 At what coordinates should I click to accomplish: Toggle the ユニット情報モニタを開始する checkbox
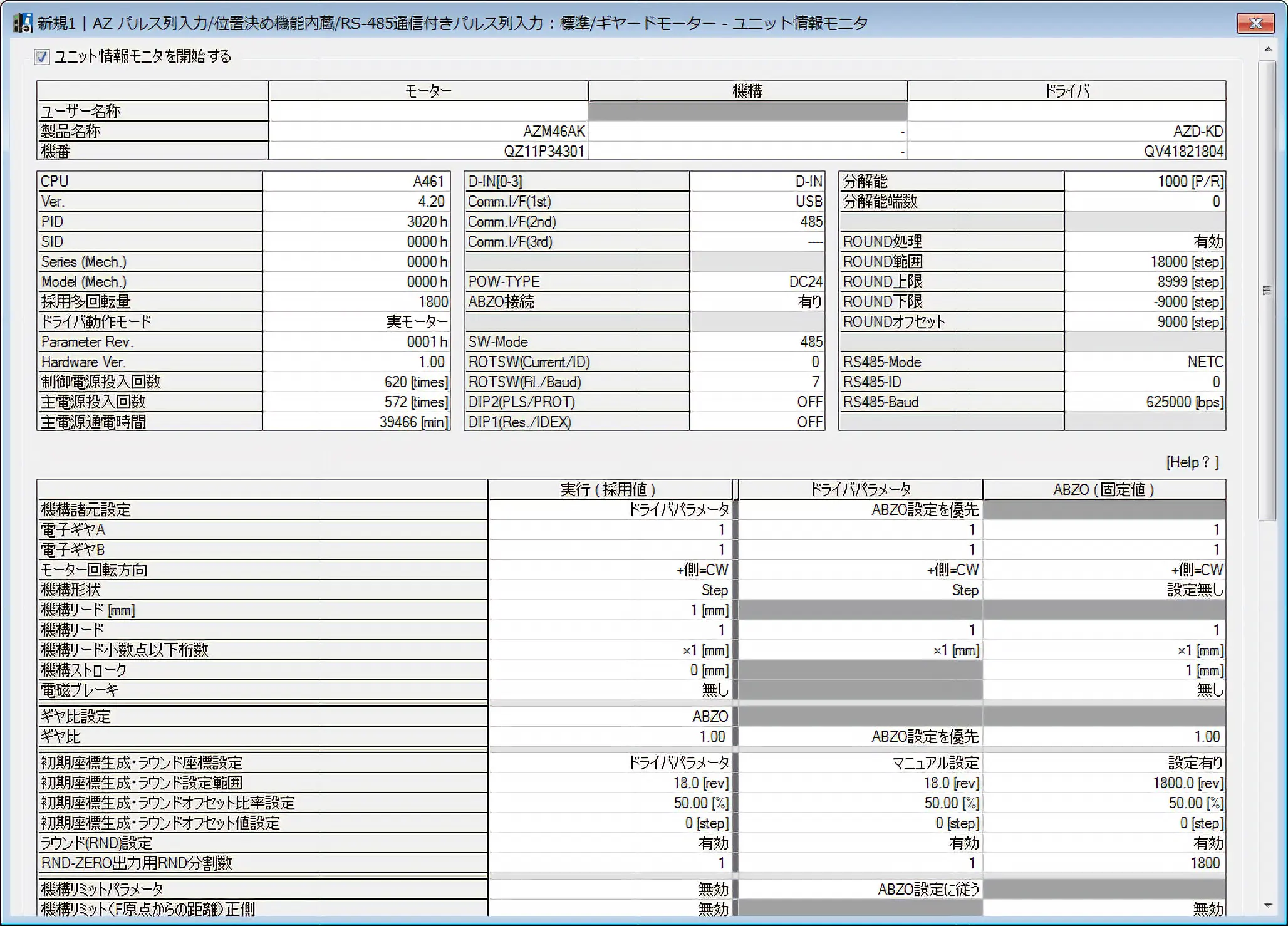click(x=42, y=57)
